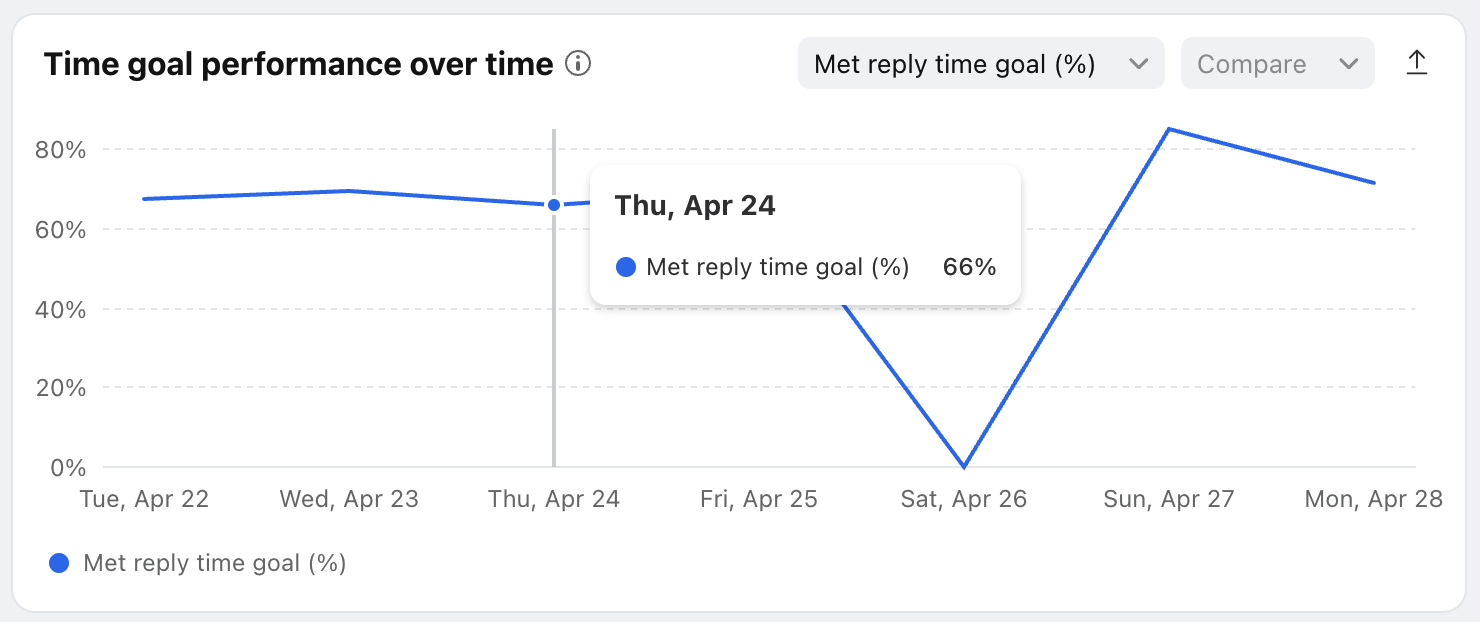
Task: Click the chevron on the Compare selector
Action: pyautogui.click(x=1348, y=64)
